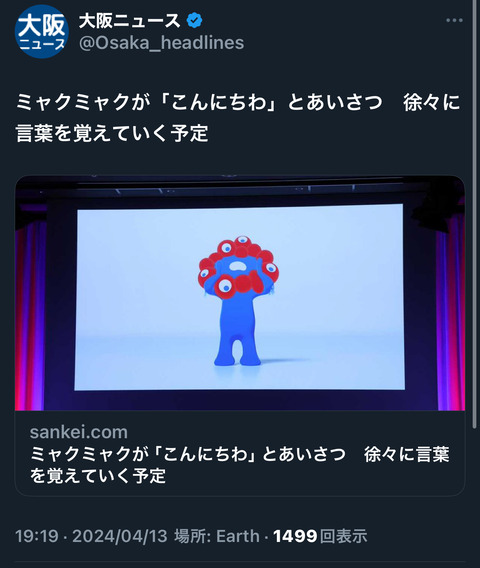Image resolution: width=480 pixels, height=568 pixels.
Task: Open the Myaku-Myaku stage photo thumbnail
Action: (x=240, y=293)
